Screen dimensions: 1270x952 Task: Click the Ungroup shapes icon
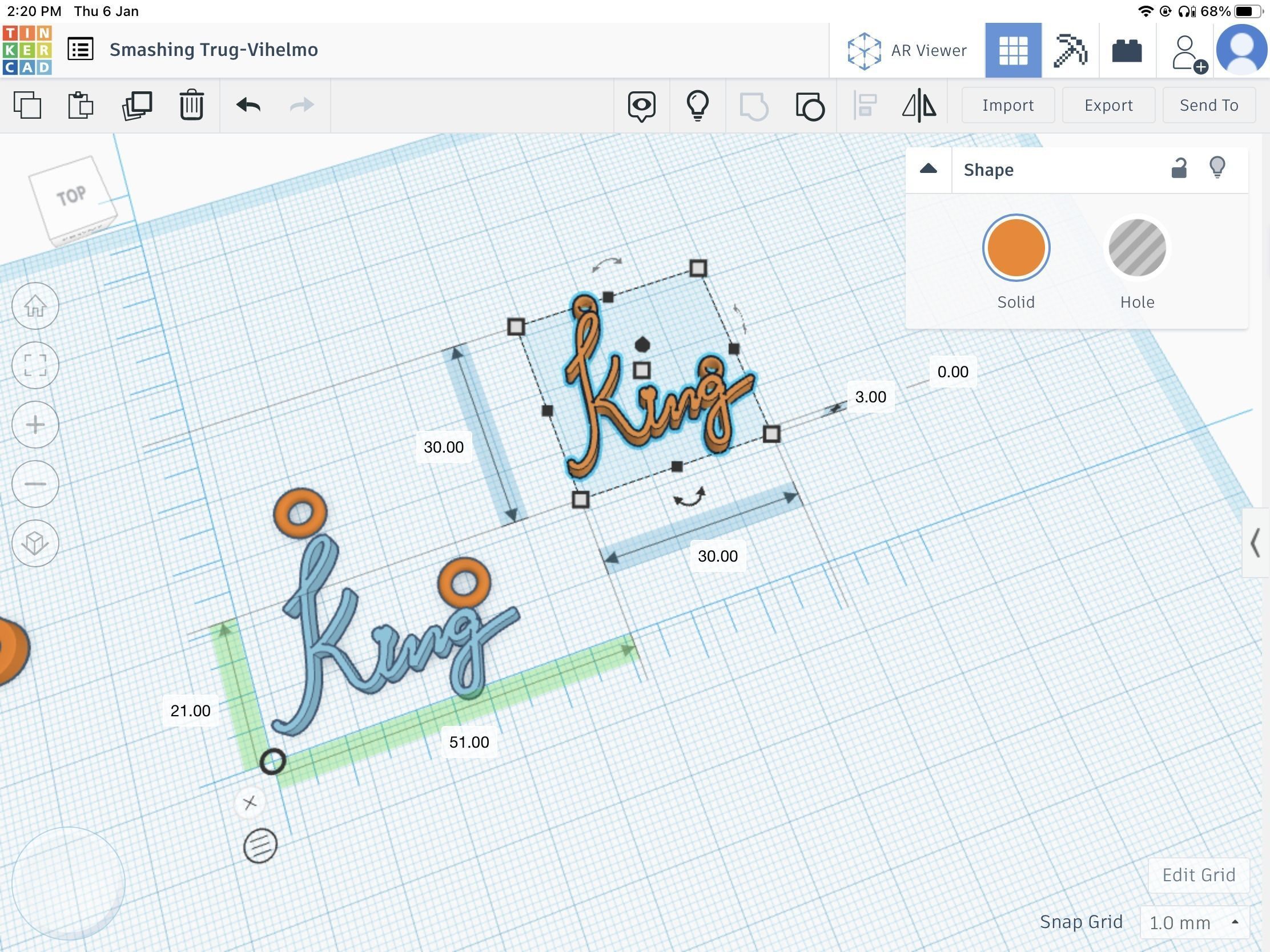coord(810,106)
